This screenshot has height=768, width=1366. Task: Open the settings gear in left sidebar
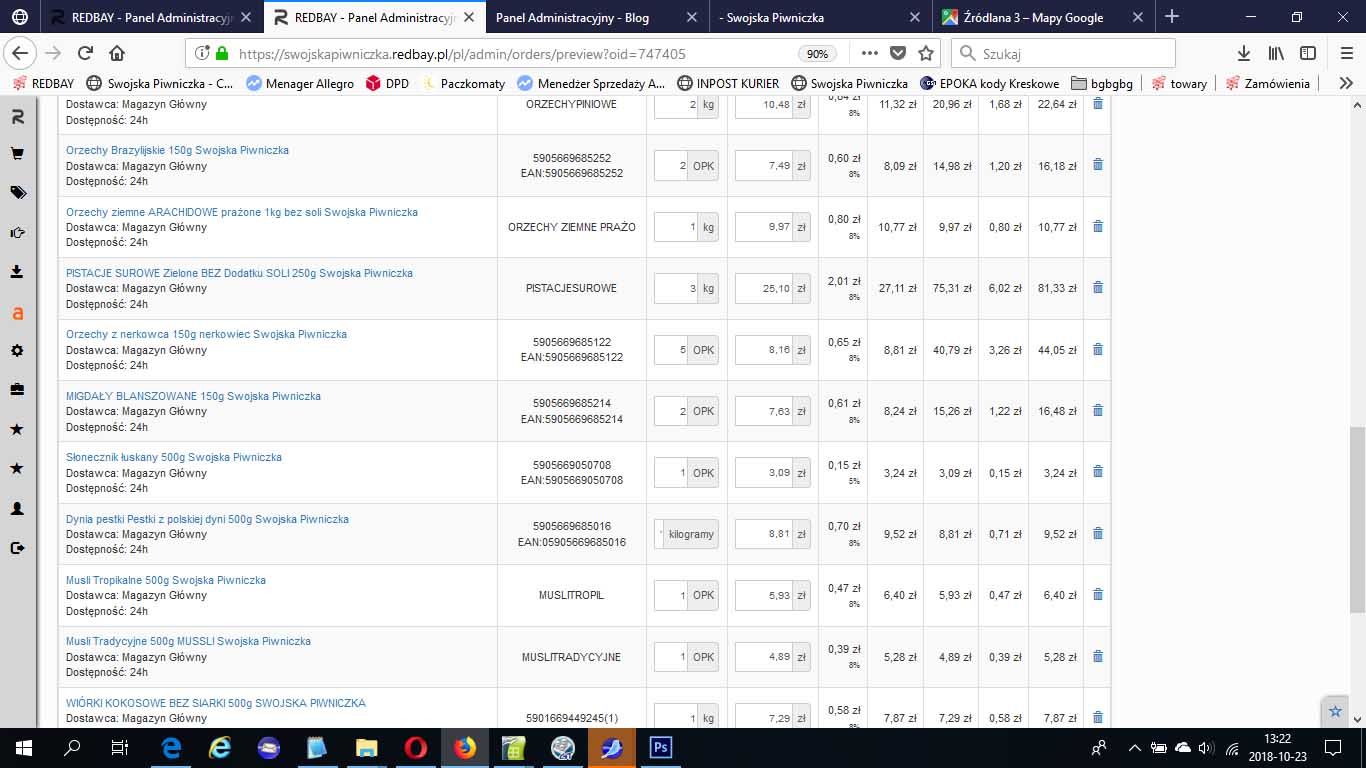tap(17, 351)
